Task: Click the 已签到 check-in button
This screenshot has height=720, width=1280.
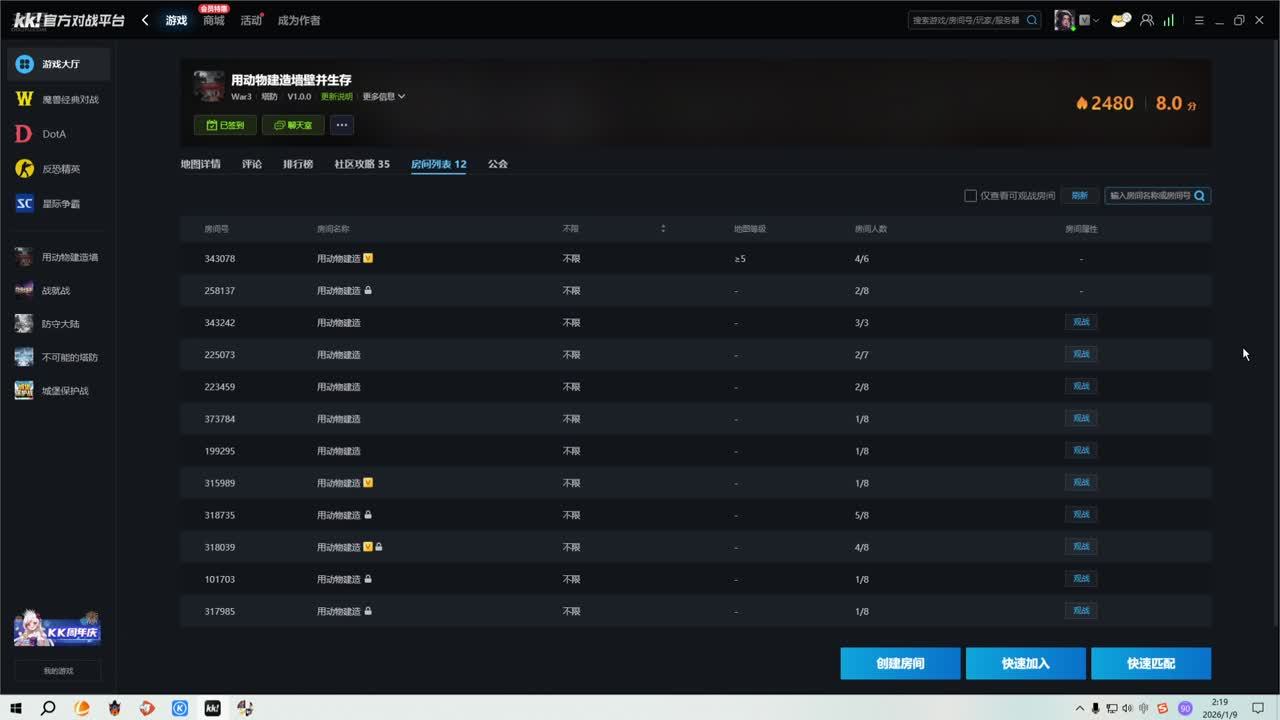Action: pos(225,125)
